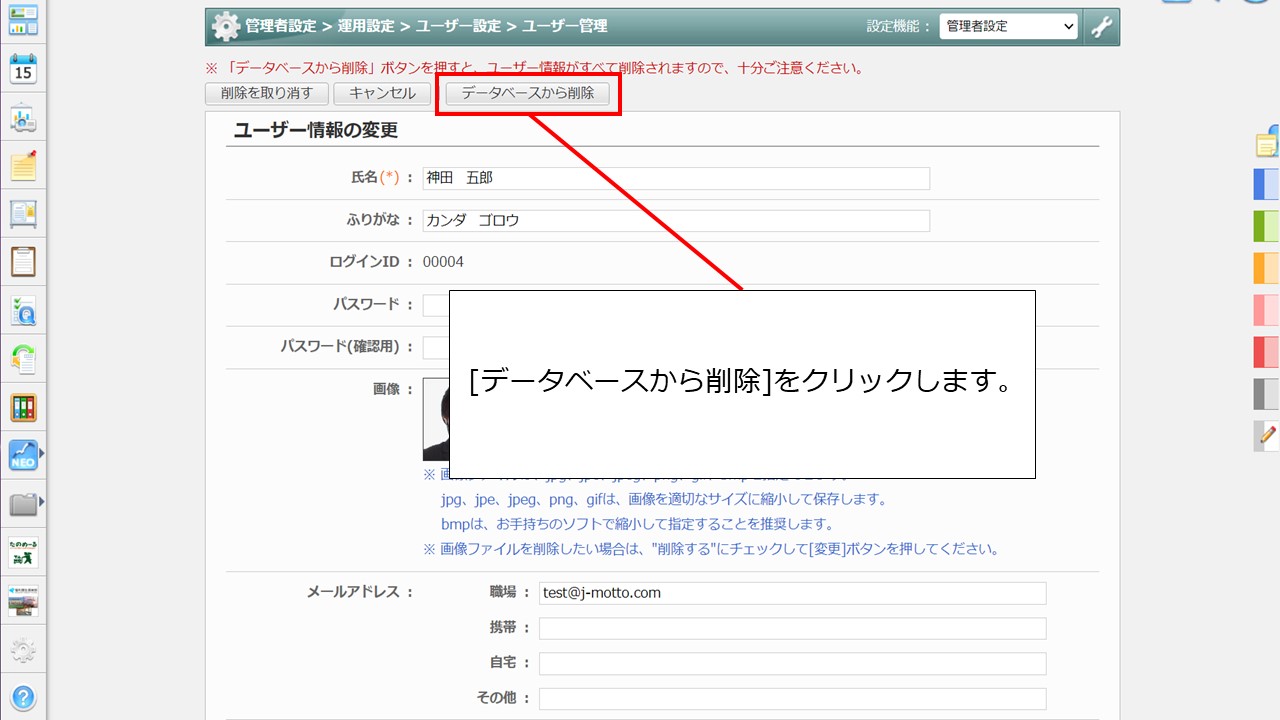Open the help question mark icon
Viewport: 1280px width, 720px height.
[x=23, y=697]
